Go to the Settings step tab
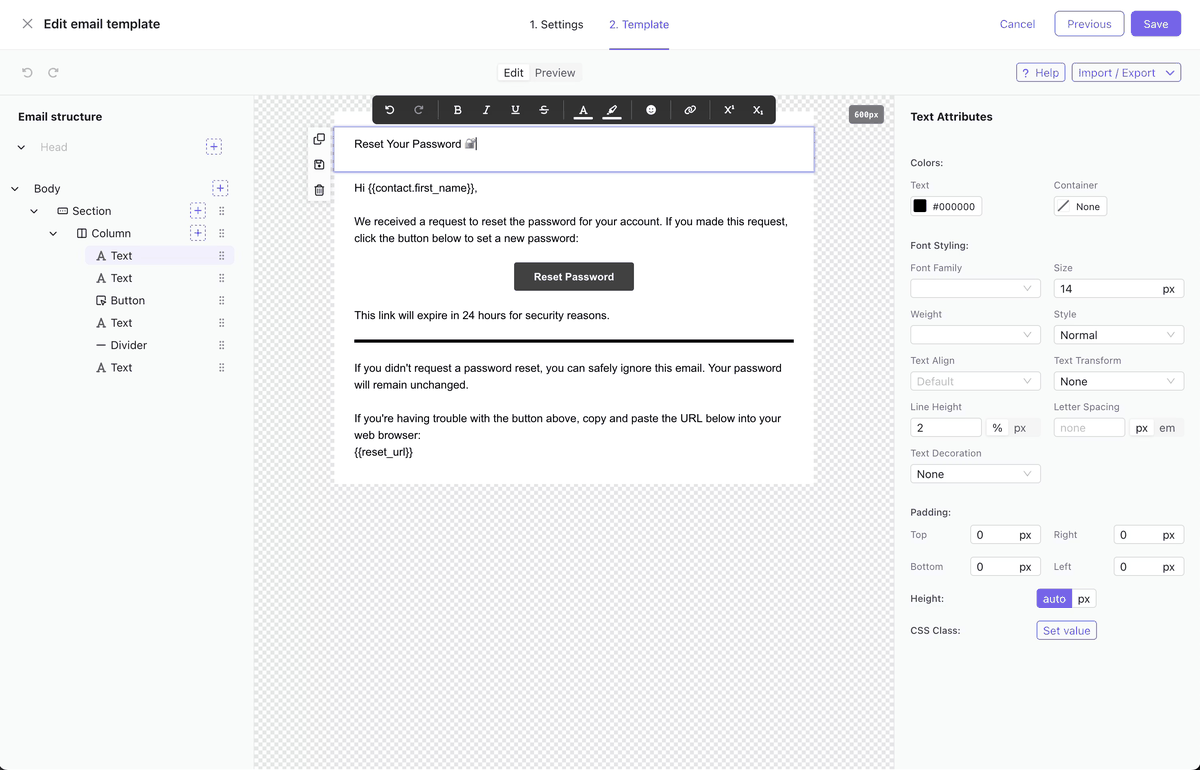The width and height of the screenshot is (1200, 770). [x=556, y=24]
